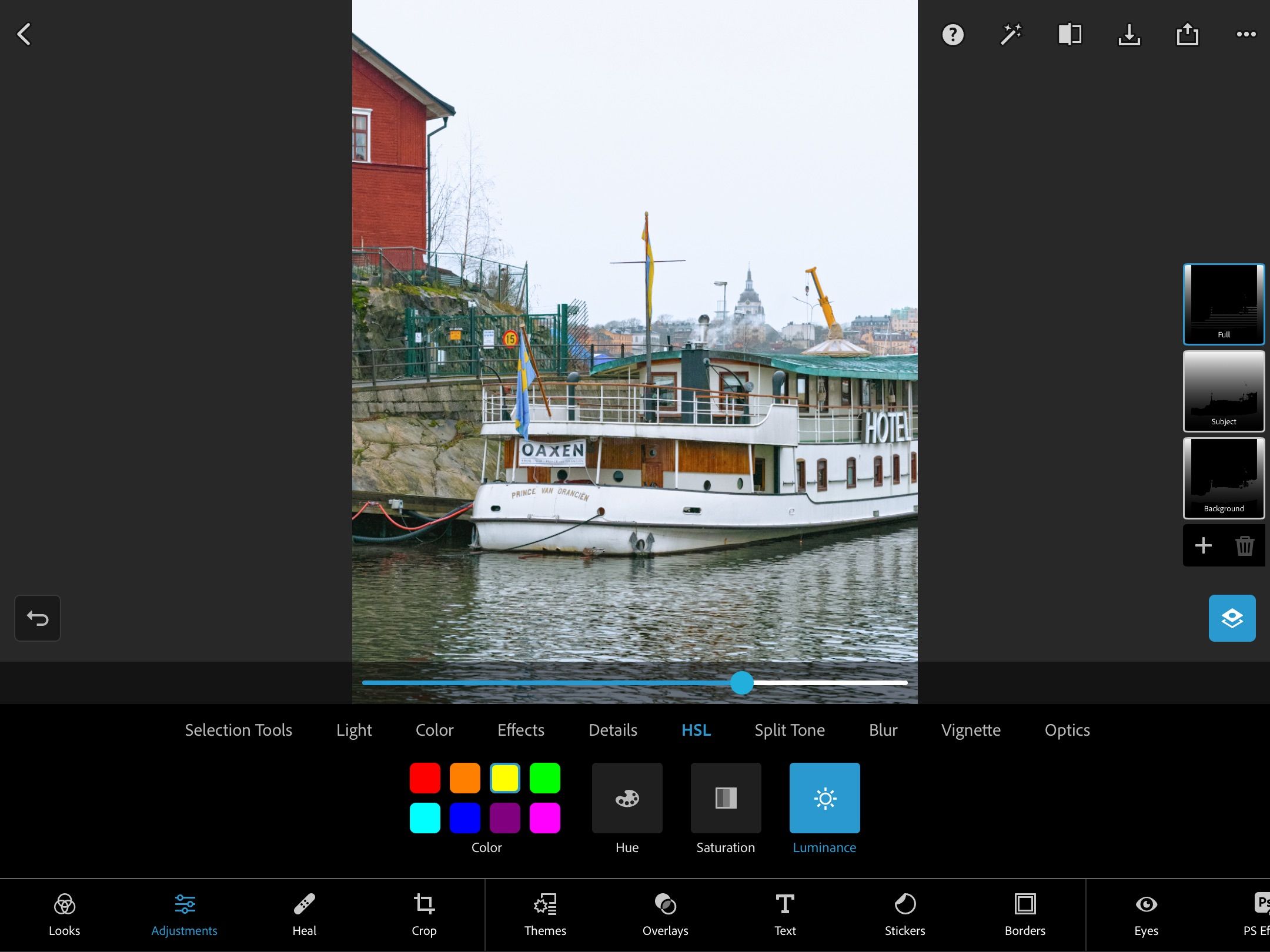
Task: Add a new mask with the plus button
Action: point(1203,545)
